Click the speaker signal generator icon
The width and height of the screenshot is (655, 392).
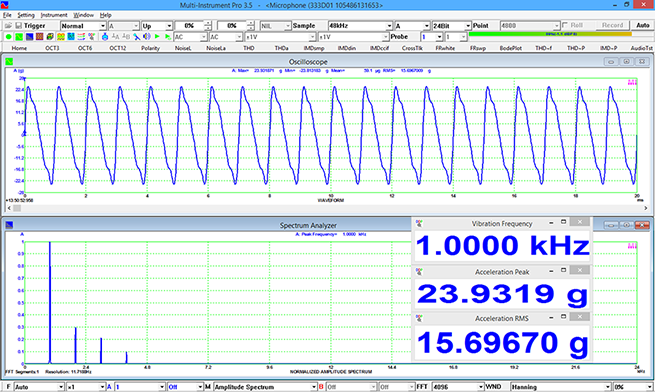pos(147,37)
